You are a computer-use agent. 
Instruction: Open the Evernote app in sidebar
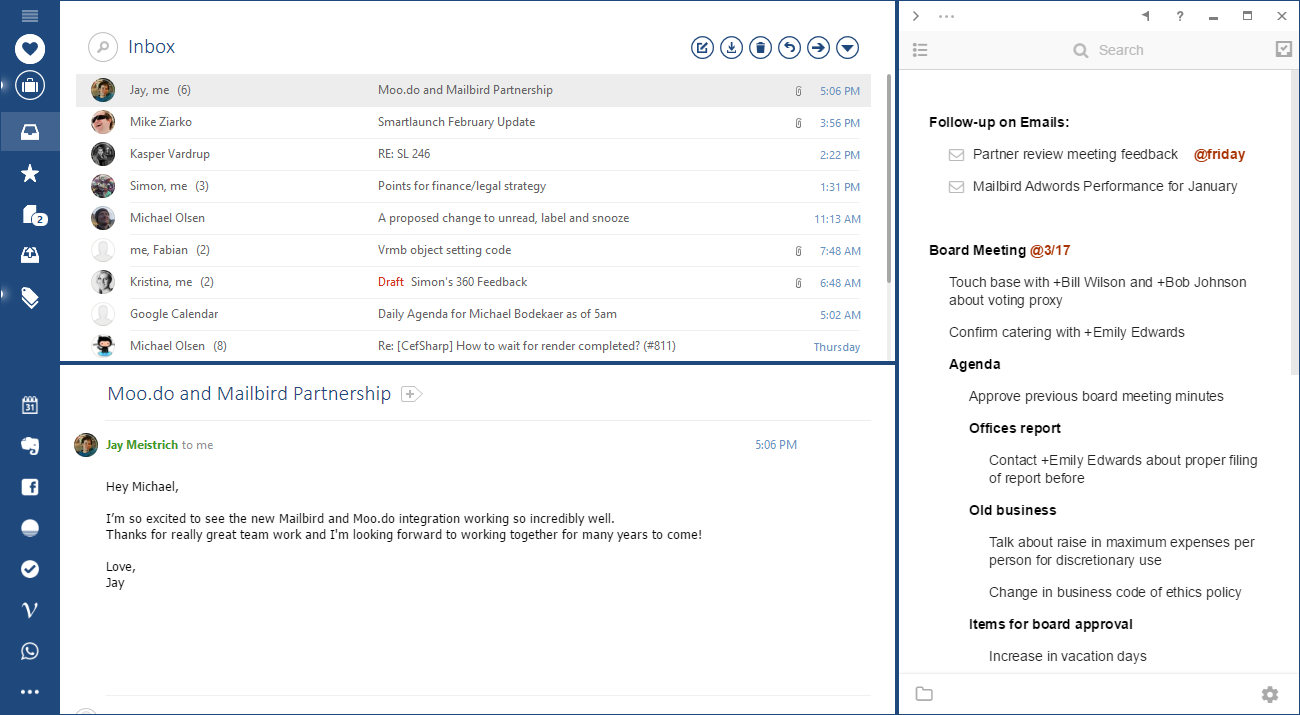point(30,446)
